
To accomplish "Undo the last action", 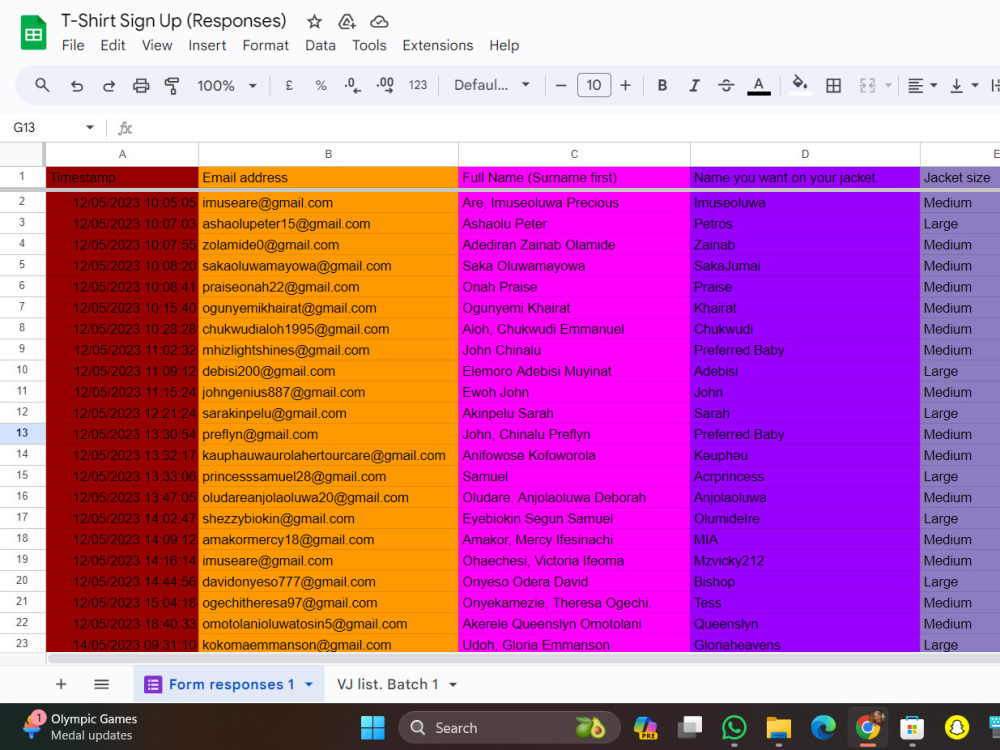I will (x=77, y=85).
